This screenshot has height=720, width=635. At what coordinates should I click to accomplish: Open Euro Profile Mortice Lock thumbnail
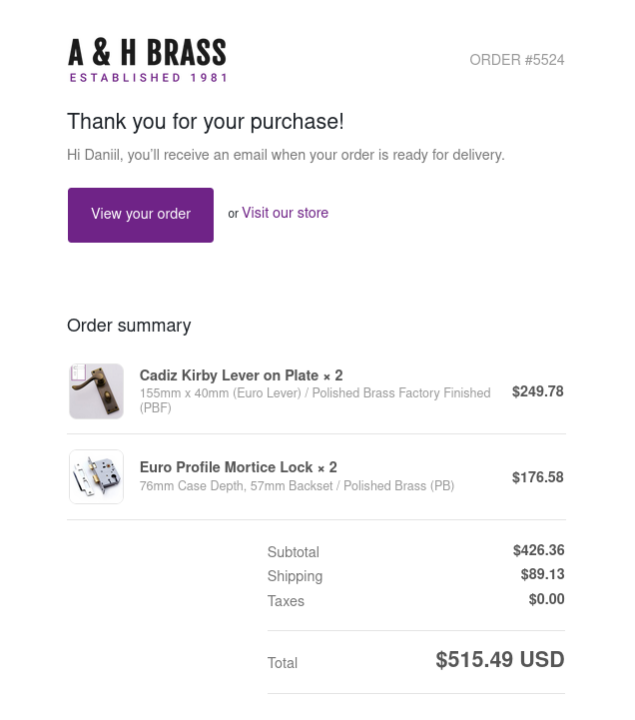point(96,477)
